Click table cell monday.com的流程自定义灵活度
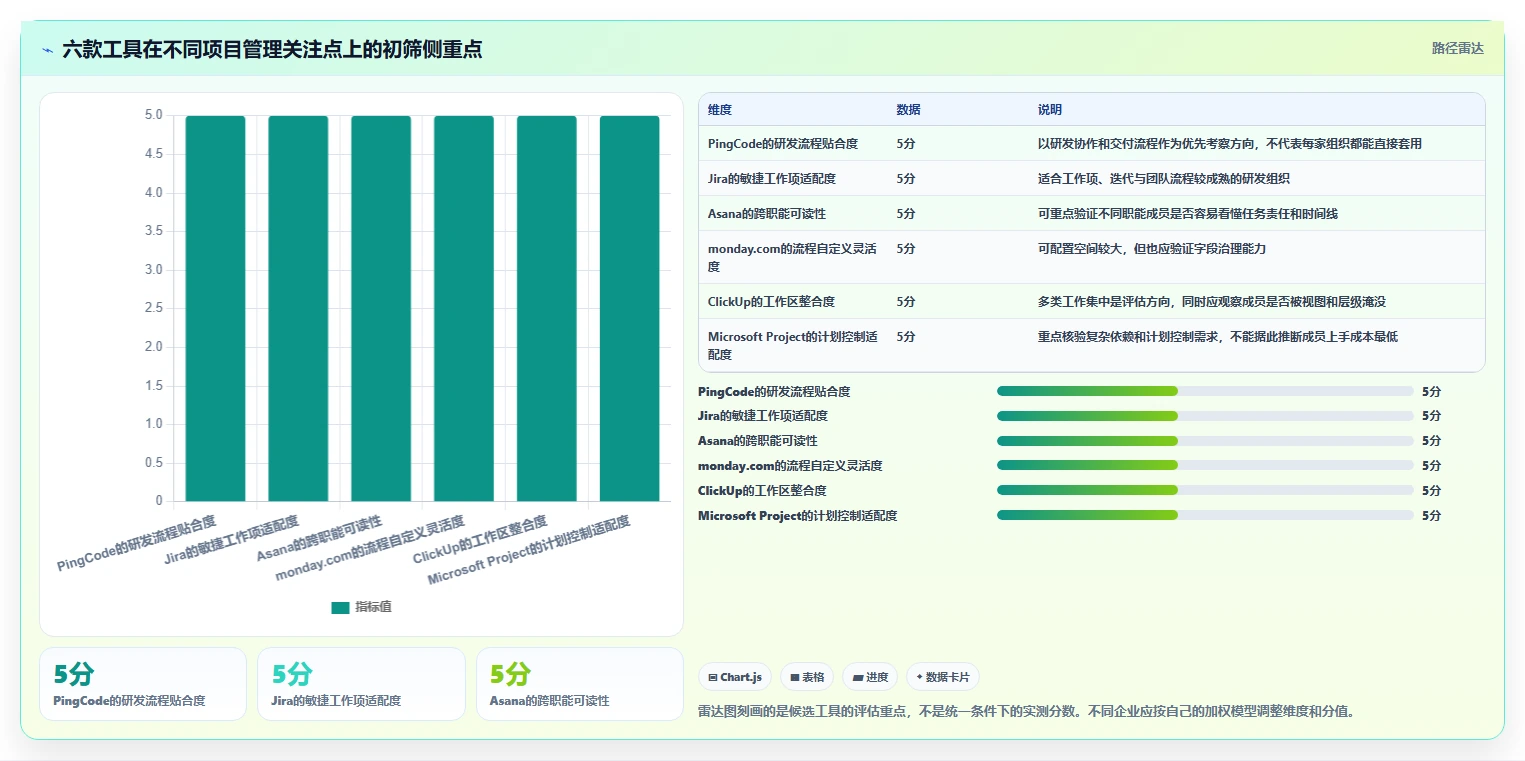1525x761 pixels. [x=793, y=258]
